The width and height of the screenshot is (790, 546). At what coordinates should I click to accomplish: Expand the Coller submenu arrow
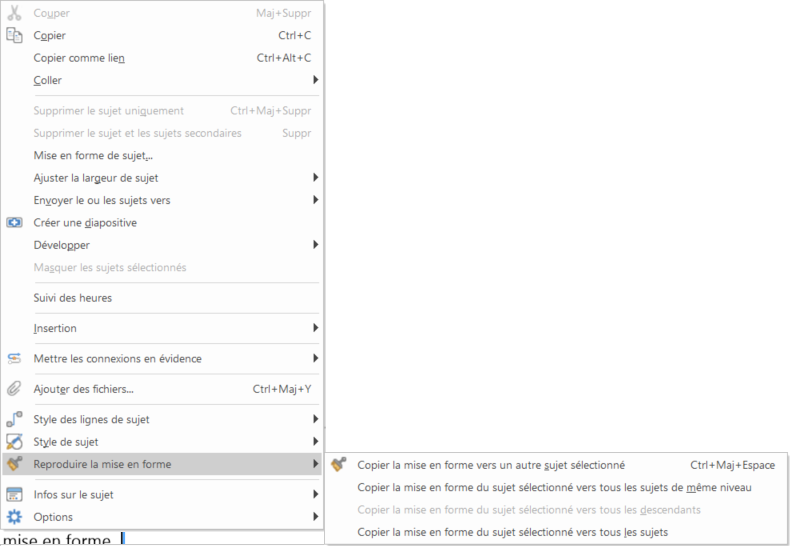click(x=315, y=80)
